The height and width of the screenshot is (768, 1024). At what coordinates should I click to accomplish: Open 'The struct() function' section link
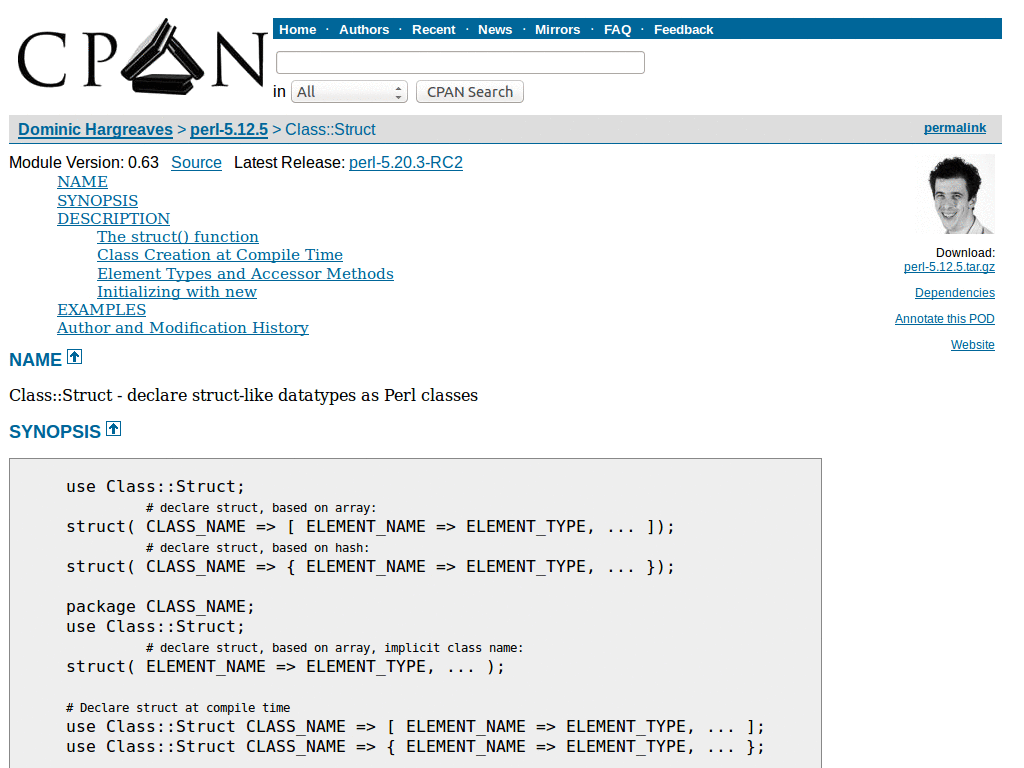178,236
